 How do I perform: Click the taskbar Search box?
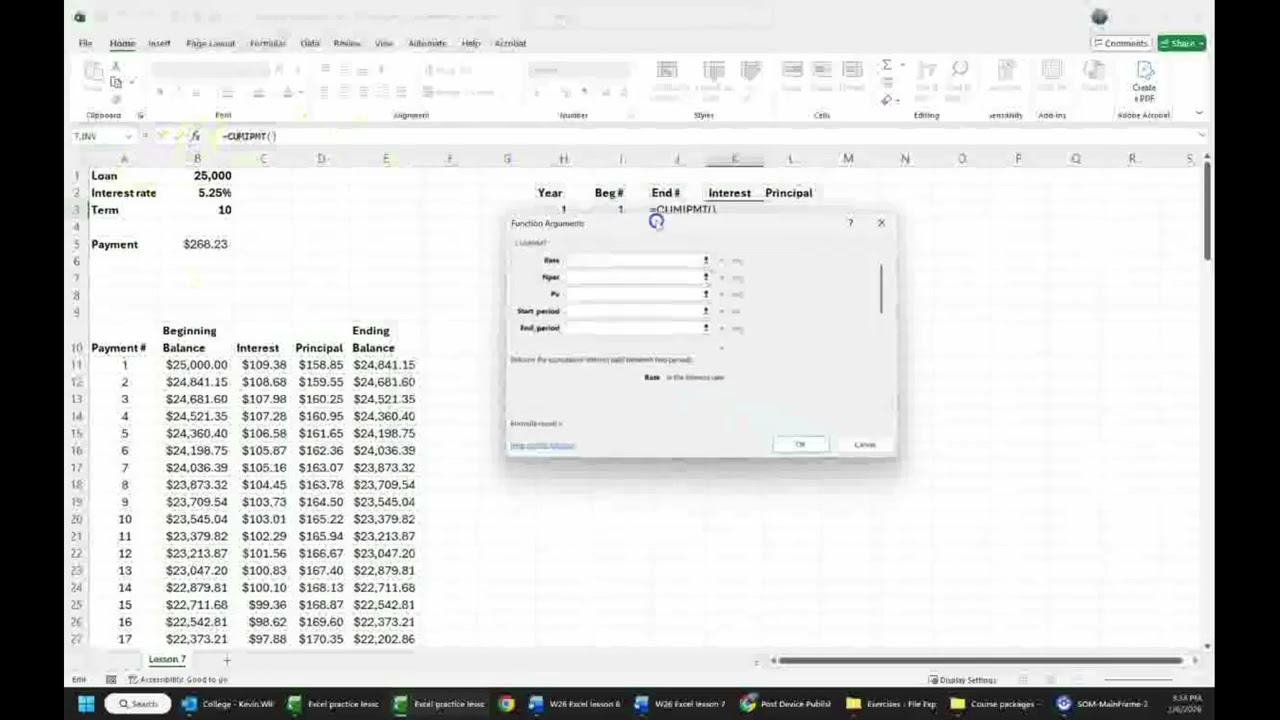(x=138, y=704)
